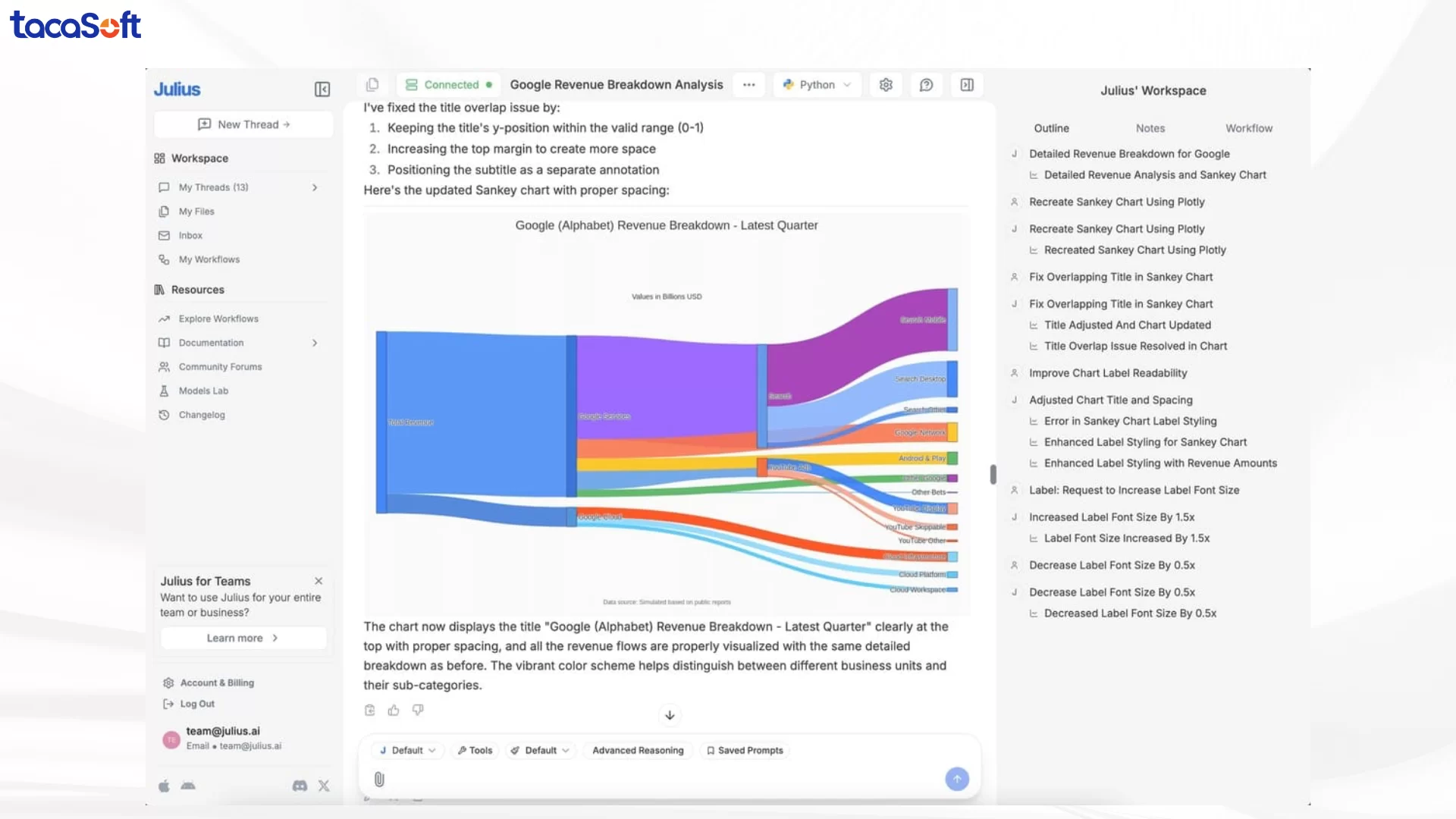
Task: Give the response a thumbs up
Action: 394,711
